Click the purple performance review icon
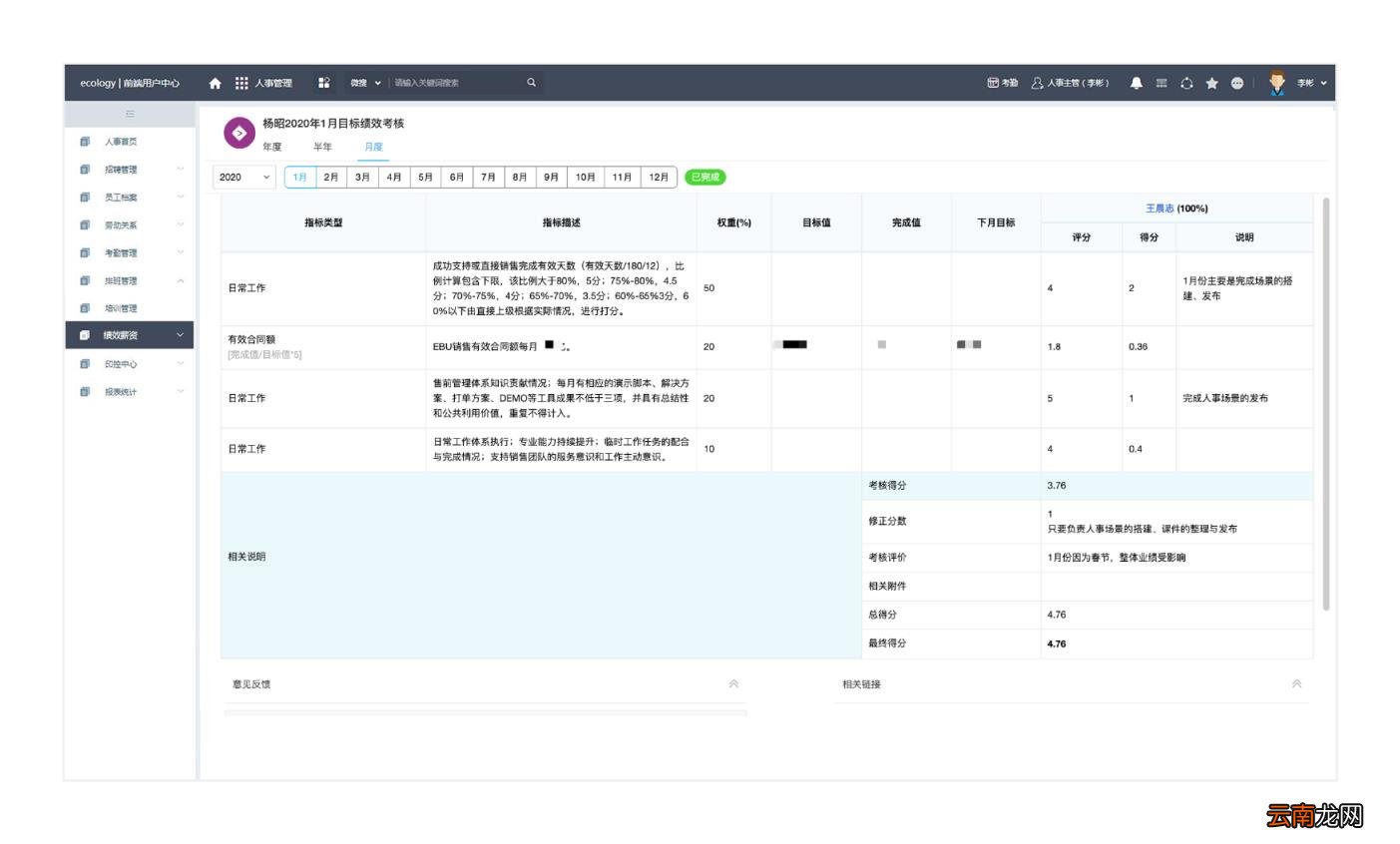 pyautogui.click(x=238, y=132)
